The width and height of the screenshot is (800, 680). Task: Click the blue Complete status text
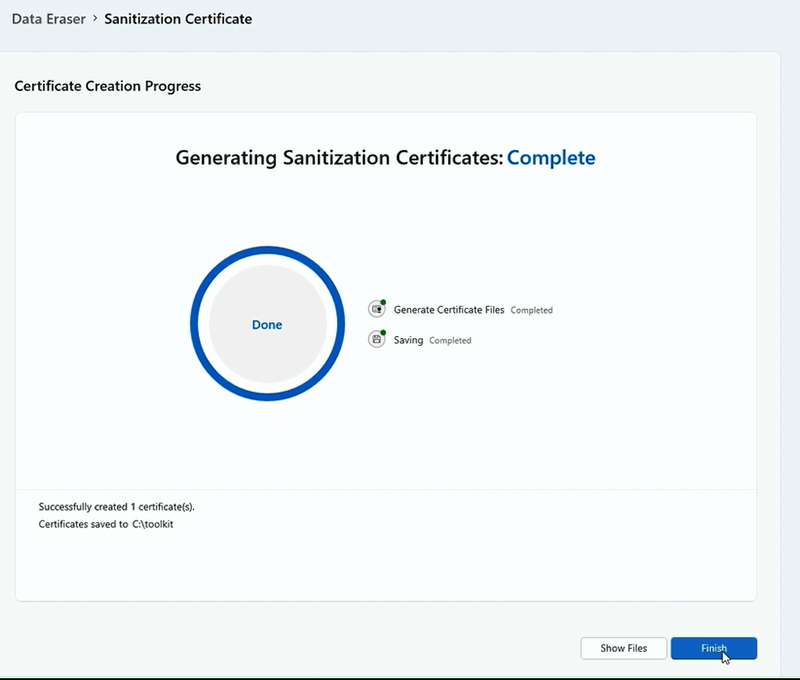point(551,157)
